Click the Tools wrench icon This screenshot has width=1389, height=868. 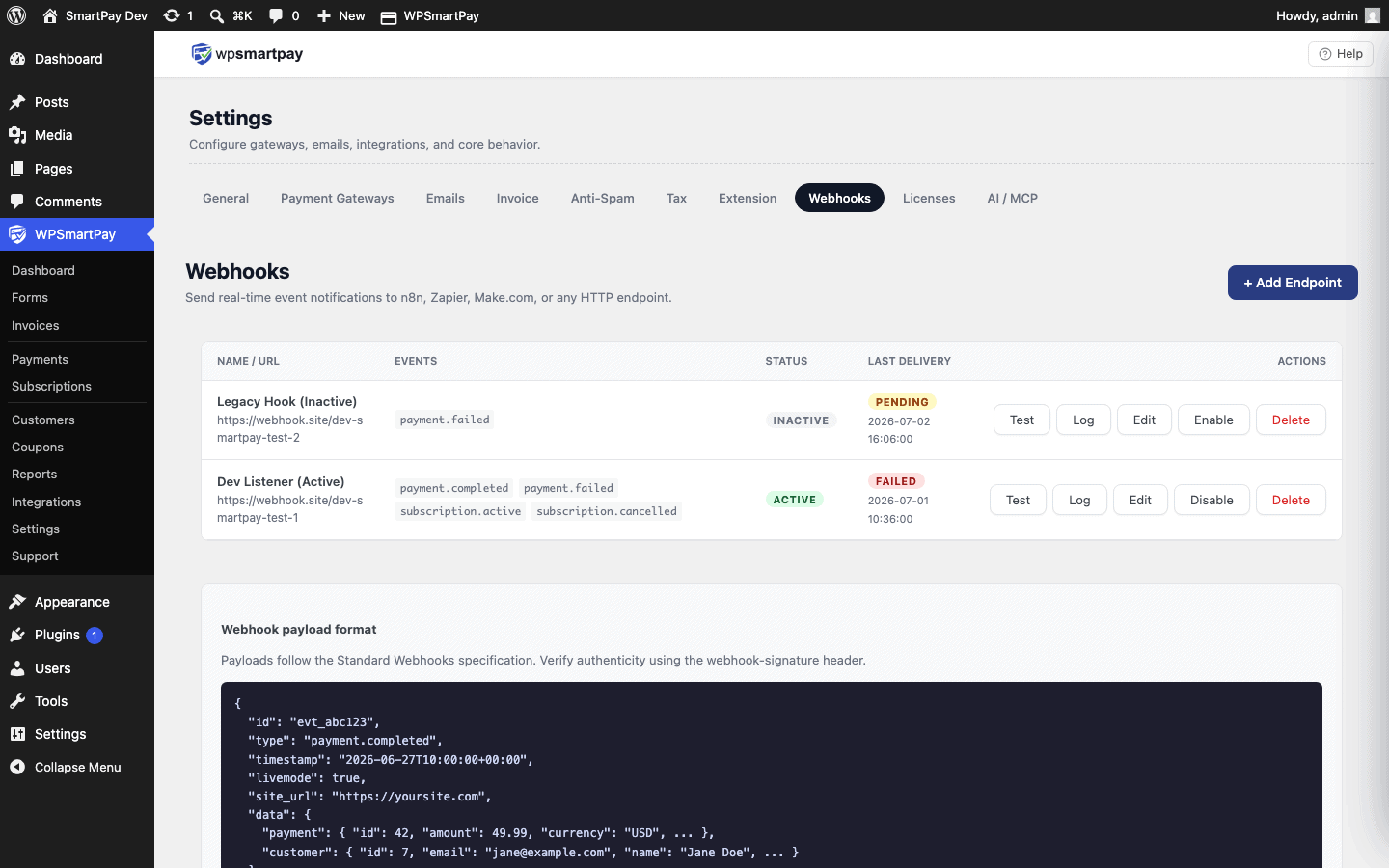(x=17, y=701)
